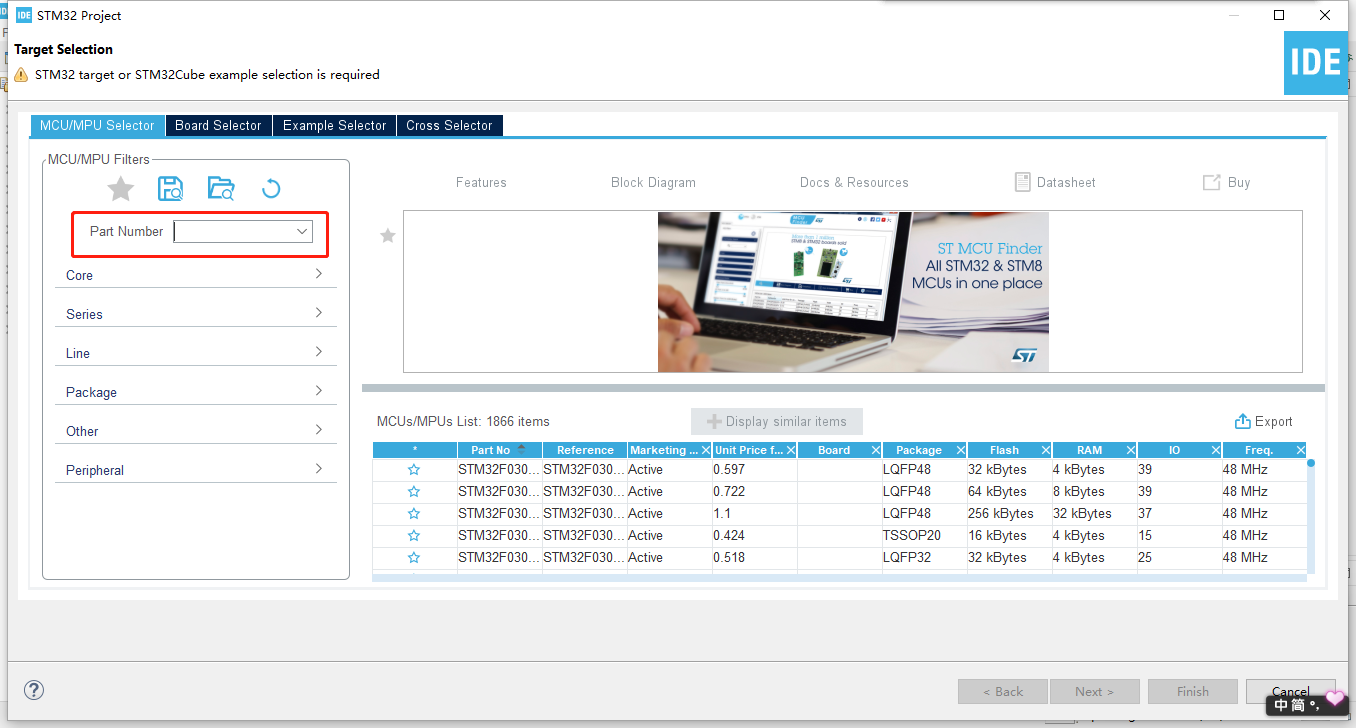
Task: Star the 0.597 price MCU row
Action: 414,469
